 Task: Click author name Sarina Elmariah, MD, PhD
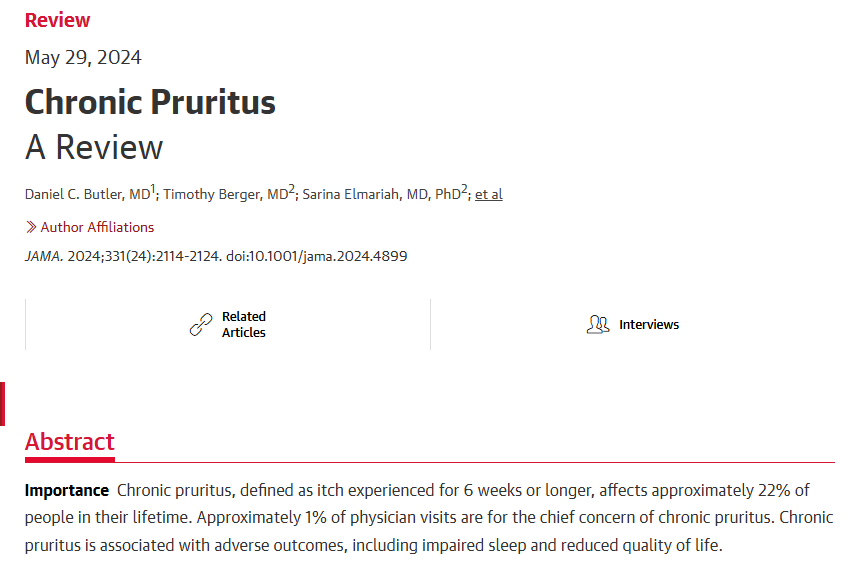click(382, 194)
